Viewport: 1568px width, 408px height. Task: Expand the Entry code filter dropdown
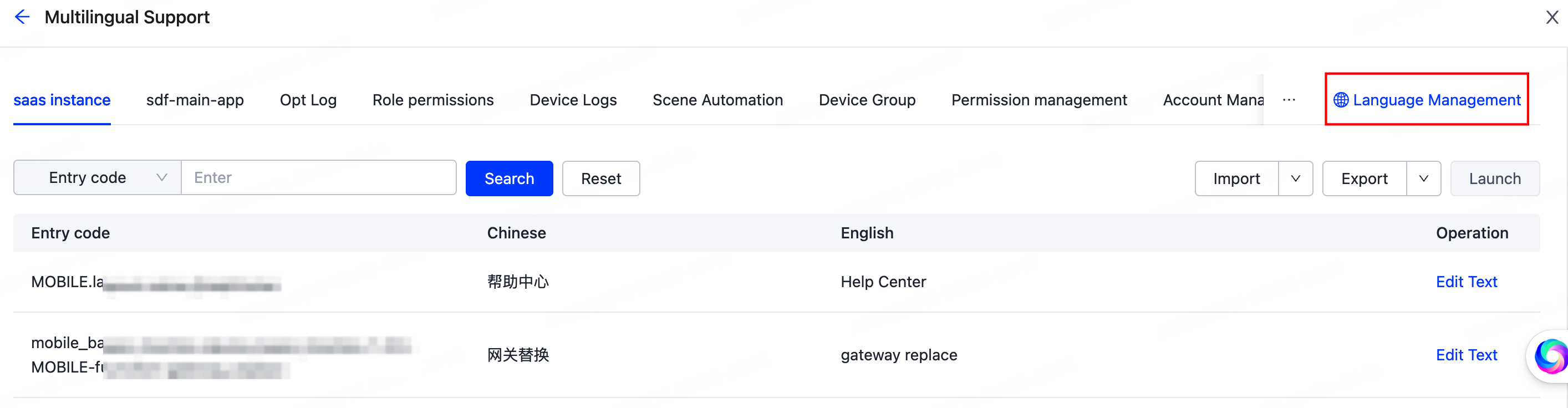pyautogui.click(x=98, y=178)
